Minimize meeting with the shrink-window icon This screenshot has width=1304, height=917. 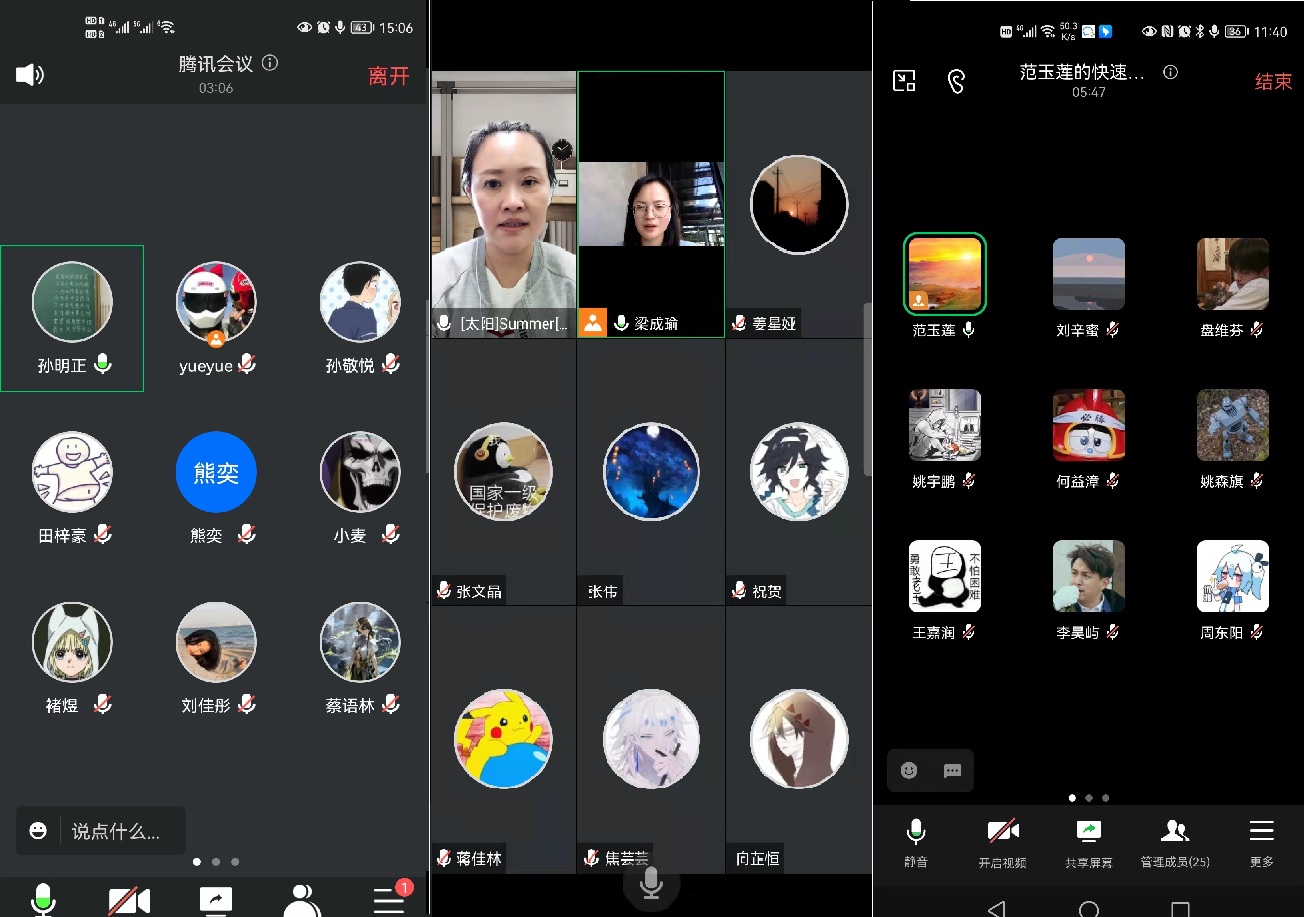click(904, 81)
